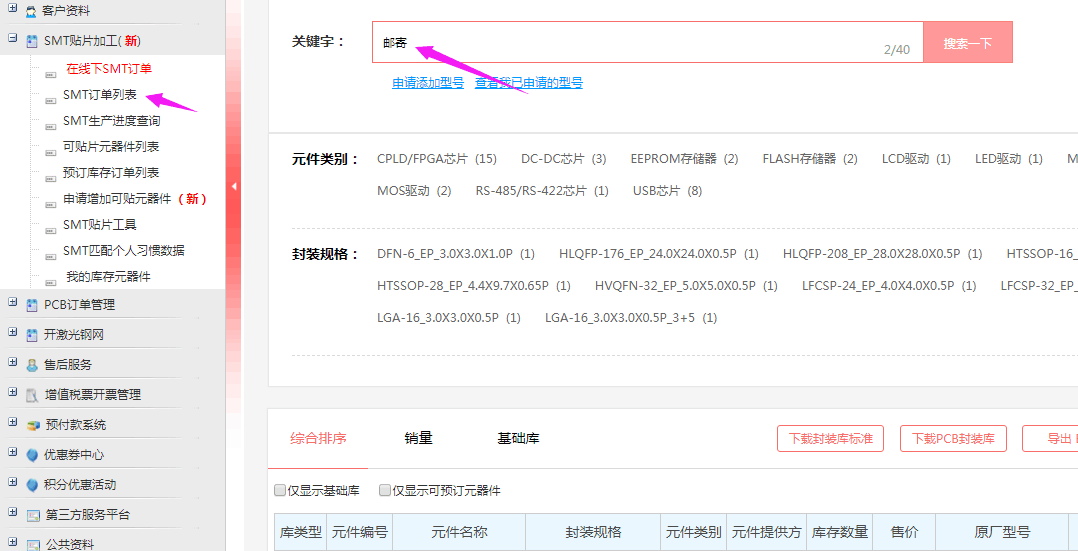This screenshot has width=1078, height=551.
Task: Click the 预付款系统 icon
Action: [32, 425]
